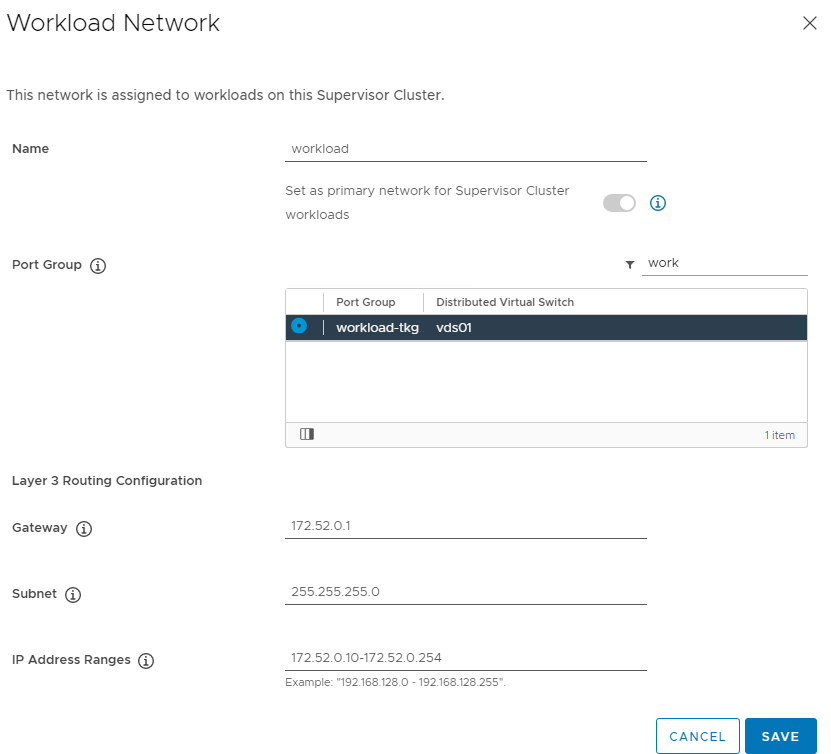
Task: Click the Distributed Virtual Switch column header
Action: pyautogui.click(x=505, y=302)
